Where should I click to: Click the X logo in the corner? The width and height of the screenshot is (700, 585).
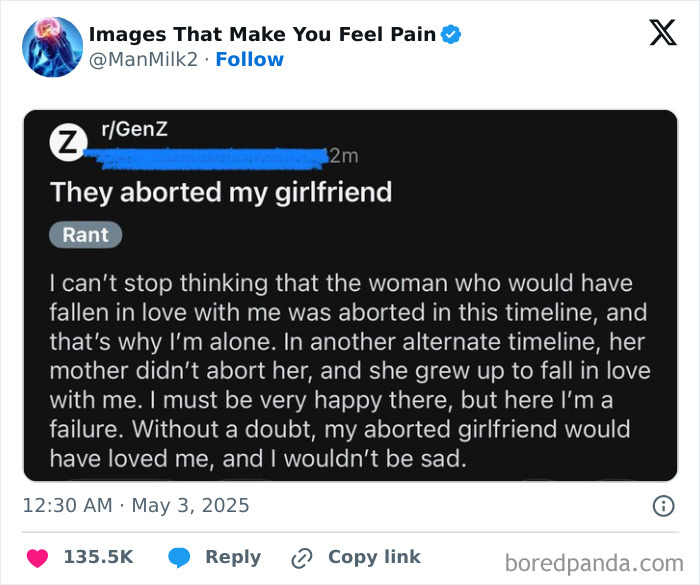click(662, 33)
